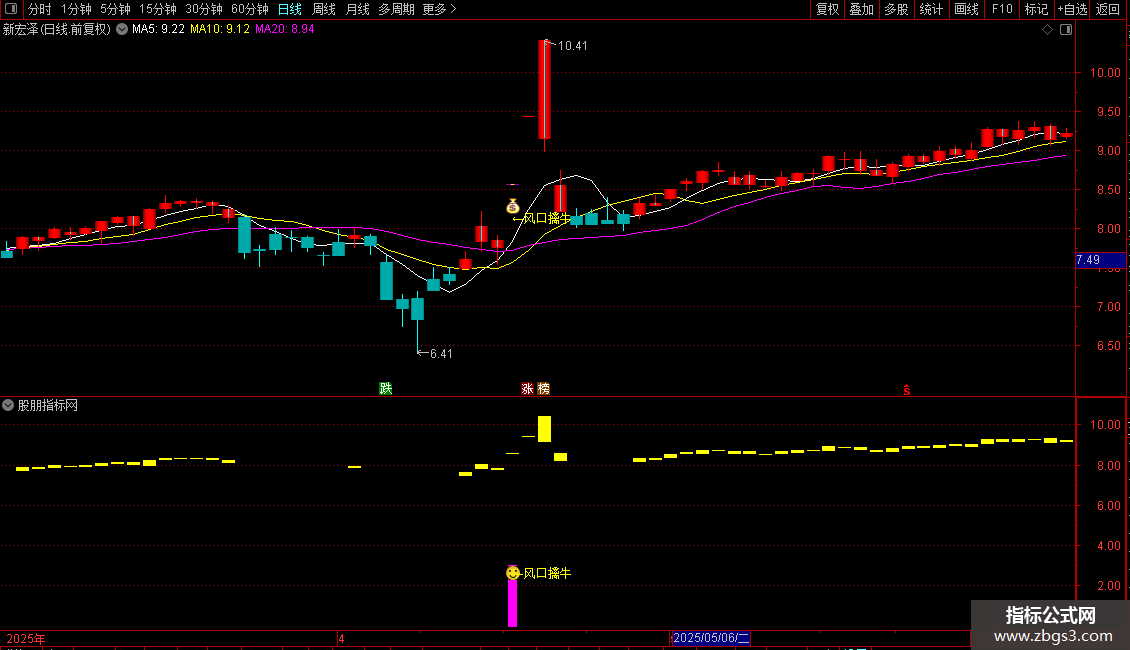The width and height of the screenshot is (1130, 650).
Task: Activate the 画线 drawing tool
Action: 966,9
